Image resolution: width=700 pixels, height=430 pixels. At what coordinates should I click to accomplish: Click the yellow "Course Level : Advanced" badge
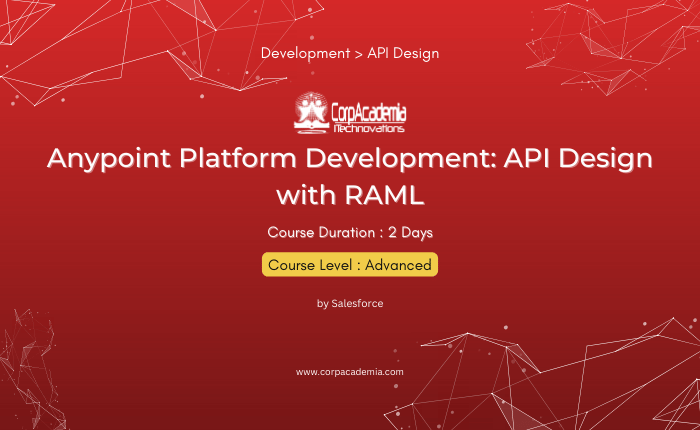coord(350,265)
